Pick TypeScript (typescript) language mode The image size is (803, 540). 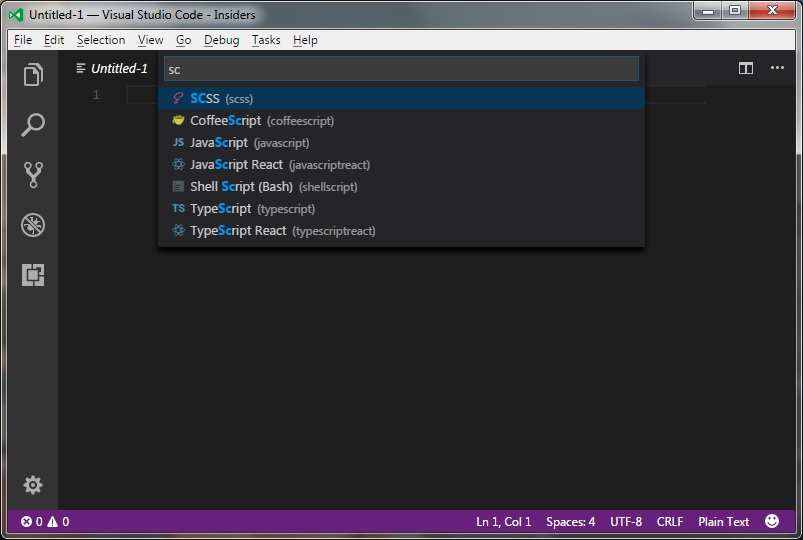pyautogui.click(x=401, y=209)
